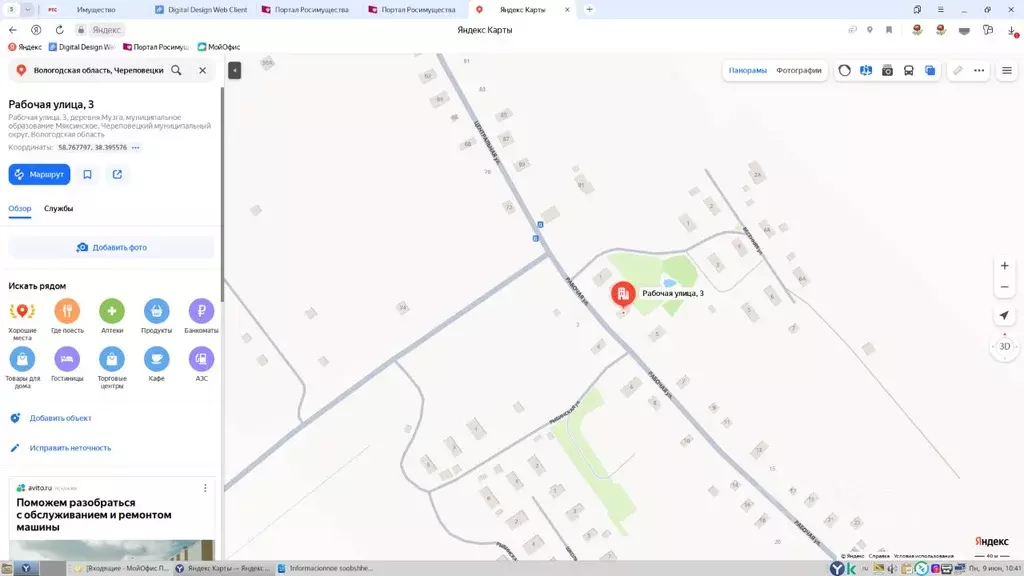Toggle the blue road events layer
Viewport: 1024px width, 576px height.
(x=866, y=71)
